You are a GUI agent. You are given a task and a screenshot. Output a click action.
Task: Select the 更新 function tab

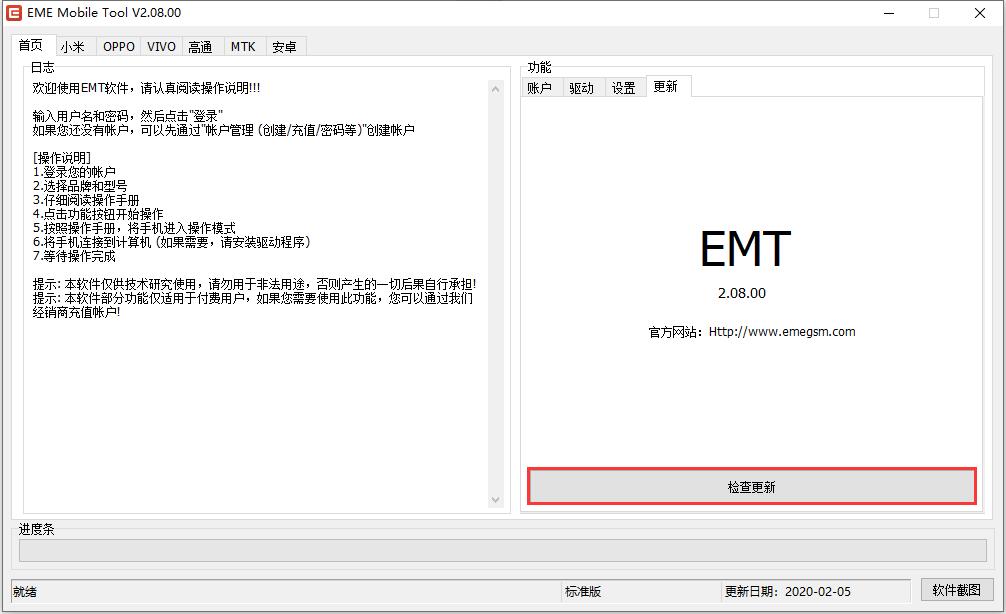point(666,87)
